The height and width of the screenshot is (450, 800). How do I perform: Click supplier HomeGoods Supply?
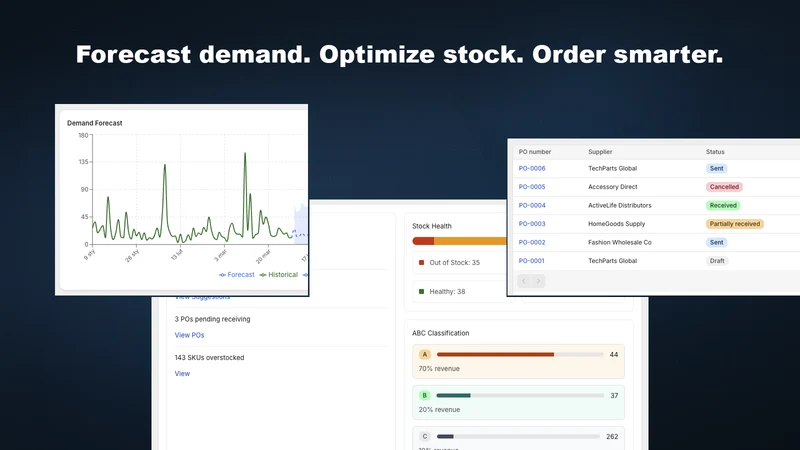click(616, 223)
